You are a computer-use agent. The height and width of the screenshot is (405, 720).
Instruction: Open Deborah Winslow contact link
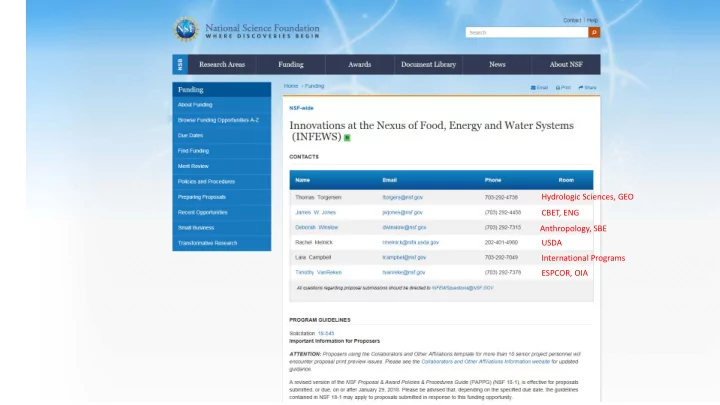click(316, 227)
